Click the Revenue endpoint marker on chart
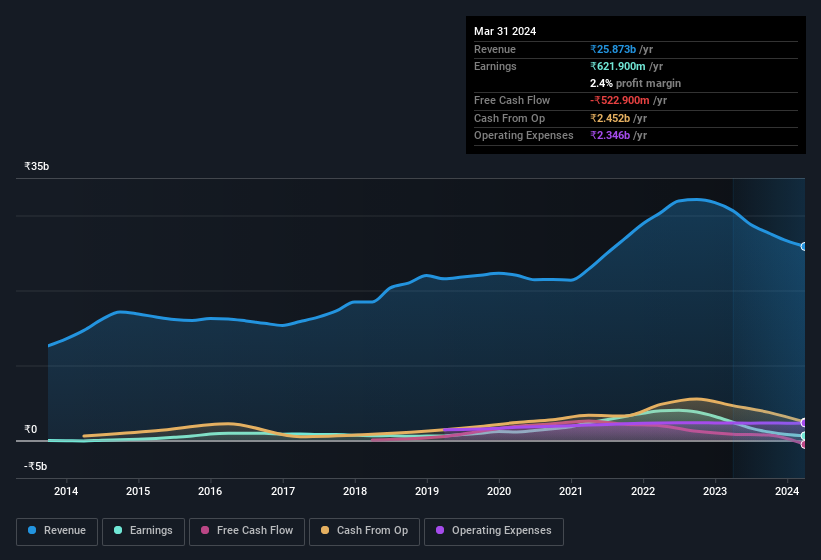This screenshot has width=821, height=560. [804, 247]
